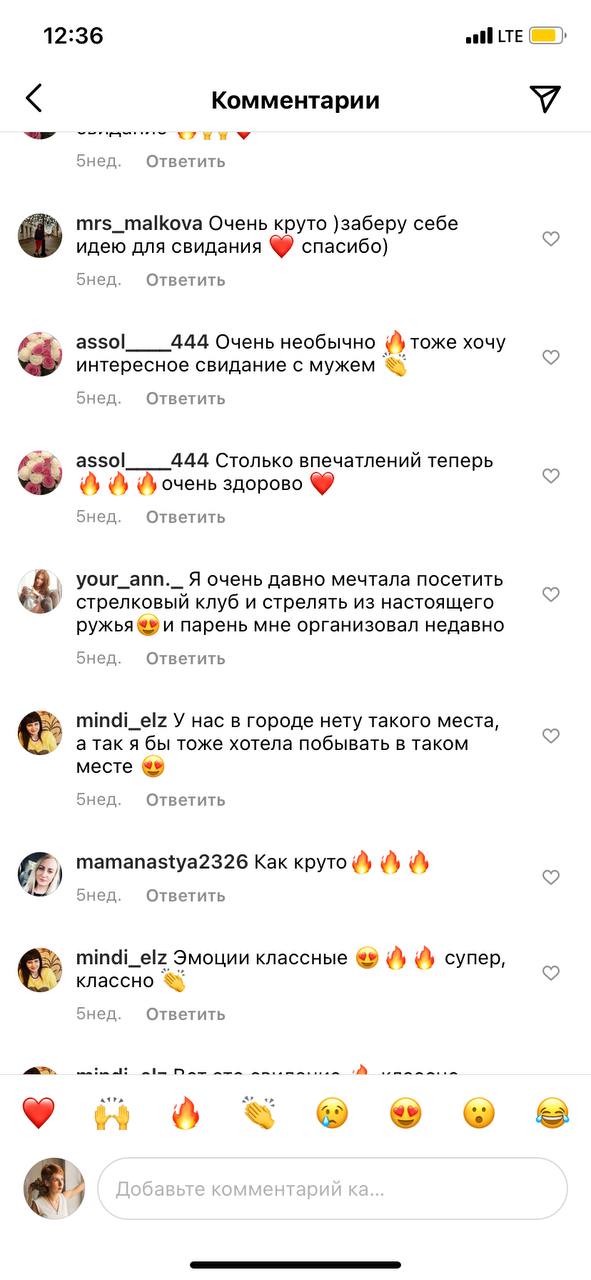Go back using the top-left arrow
Image resolution: width=591 pixels, height=1280 pixels.
coord(34,98)
